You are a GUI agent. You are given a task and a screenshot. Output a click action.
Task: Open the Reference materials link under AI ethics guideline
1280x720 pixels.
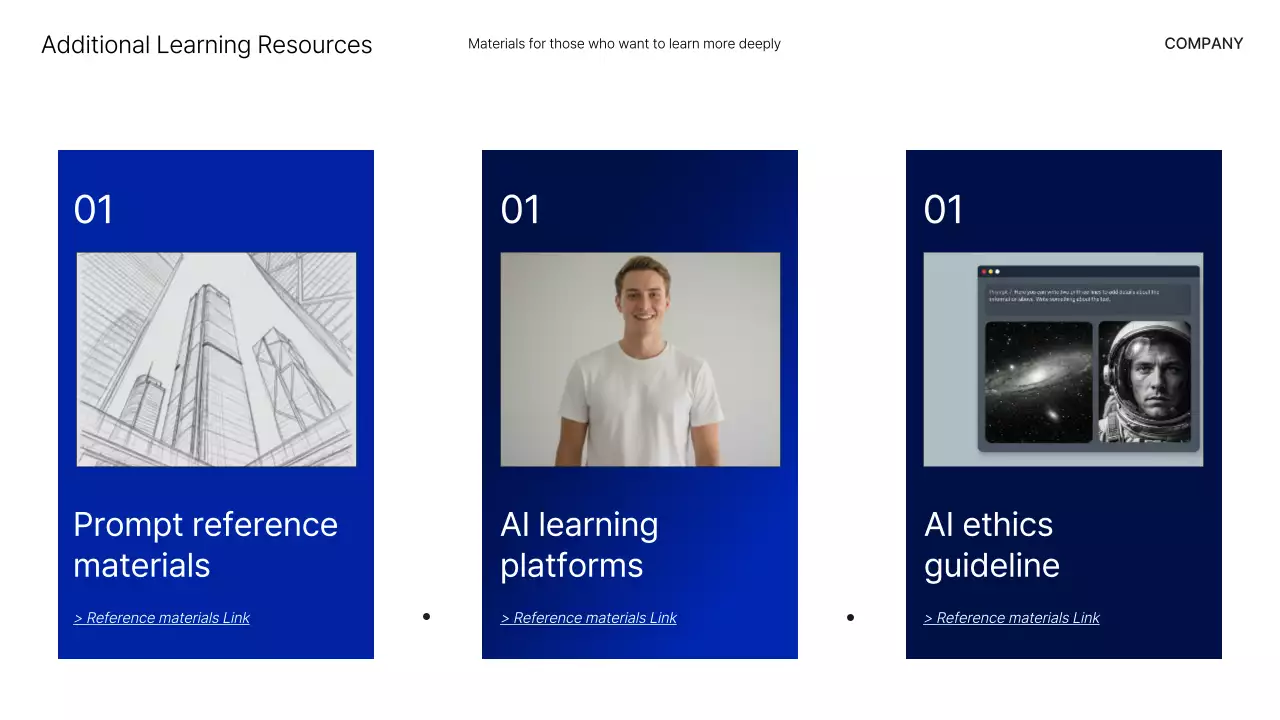(x=1012, y=618)
